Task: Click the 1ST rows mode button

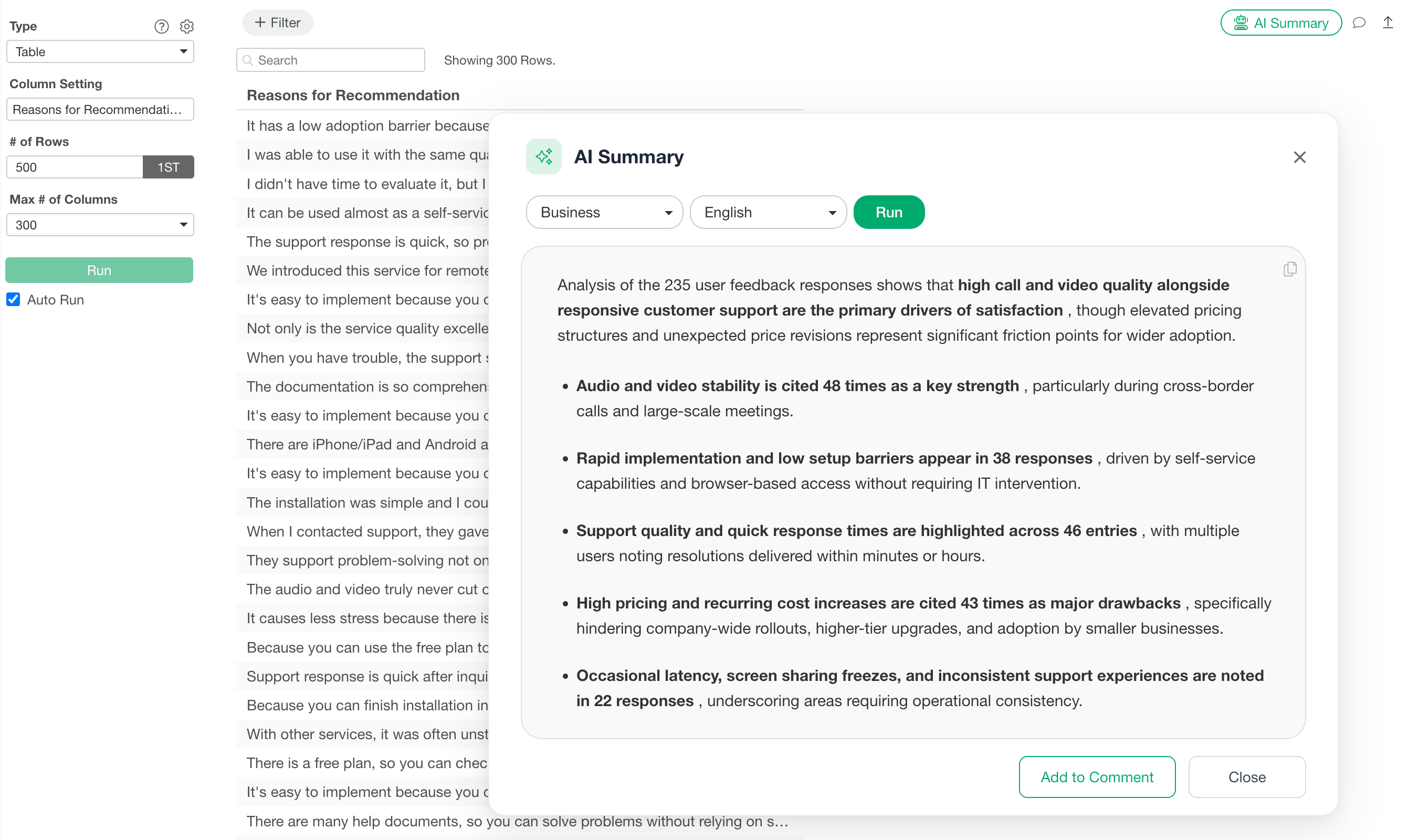Action: (x=168, y=167)
